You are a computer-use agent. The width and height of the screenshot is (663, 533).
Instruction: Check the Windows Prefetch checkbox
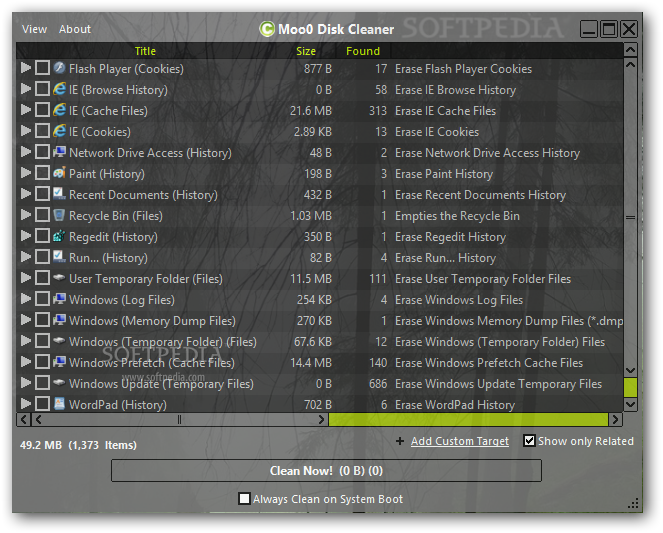point(42,362)
